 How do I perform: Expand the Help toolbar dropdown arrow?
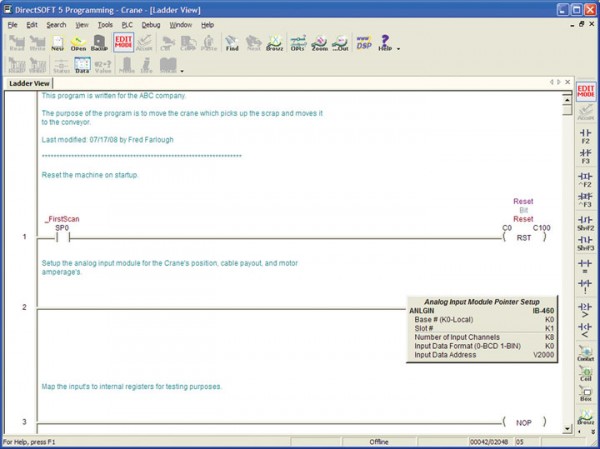click(398, 47)
